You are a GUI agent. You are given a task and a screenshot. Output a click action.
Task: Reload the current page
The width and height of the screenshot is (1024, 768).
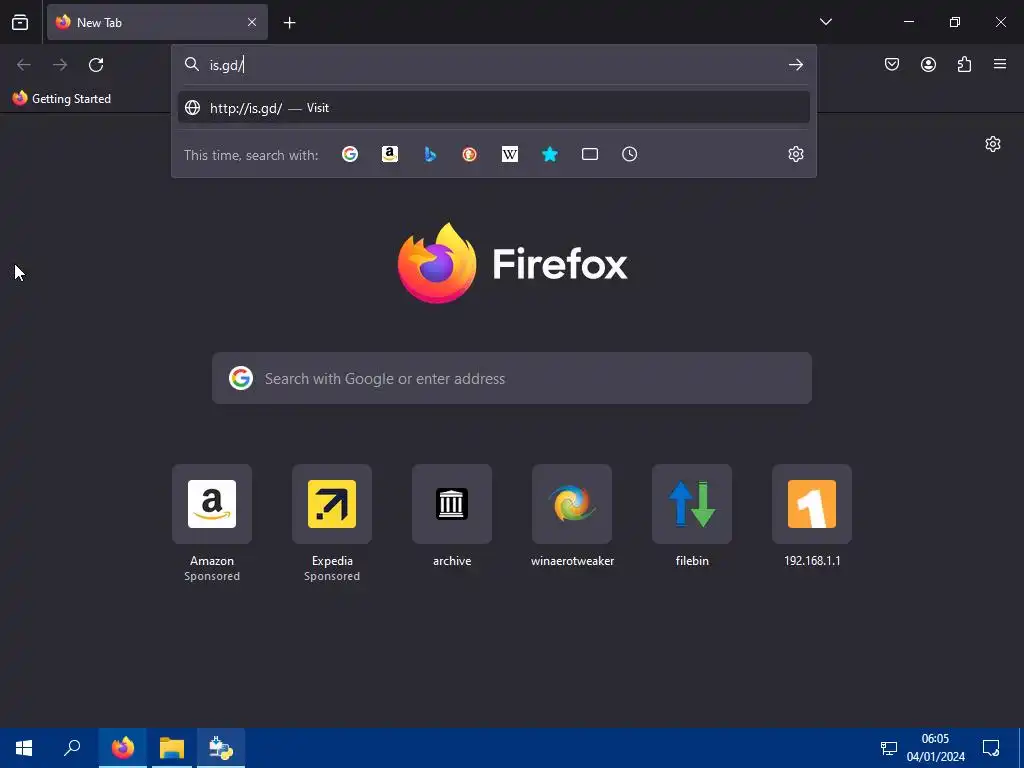96,65
